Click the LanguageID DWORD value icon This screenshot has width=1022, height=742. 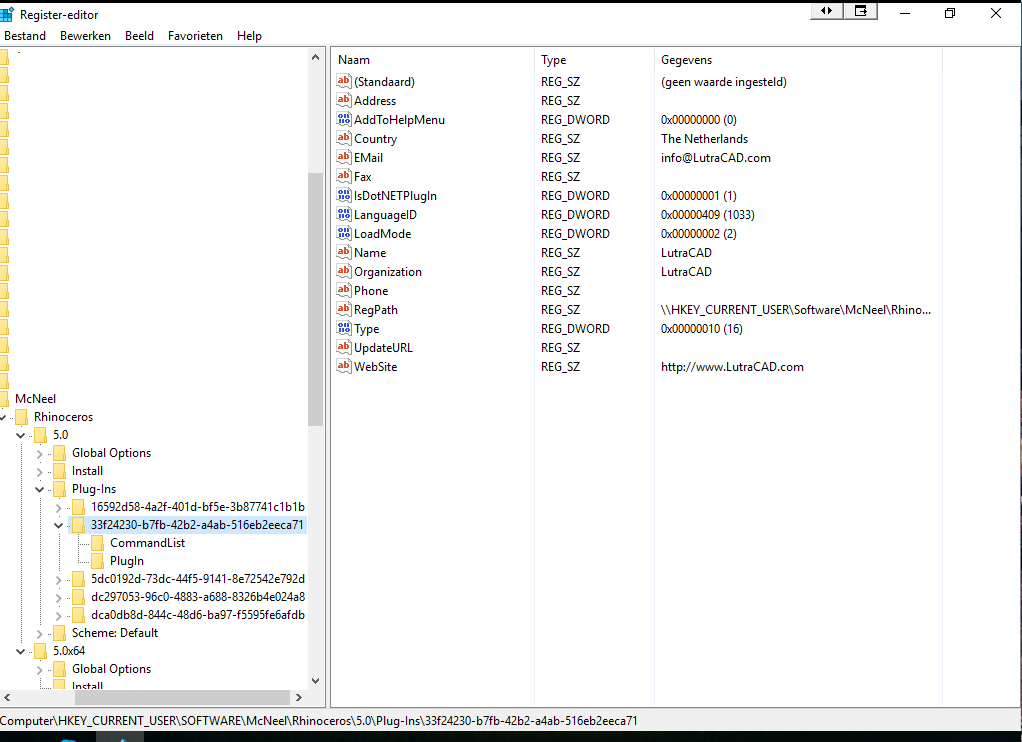click(x=343, y=213)
